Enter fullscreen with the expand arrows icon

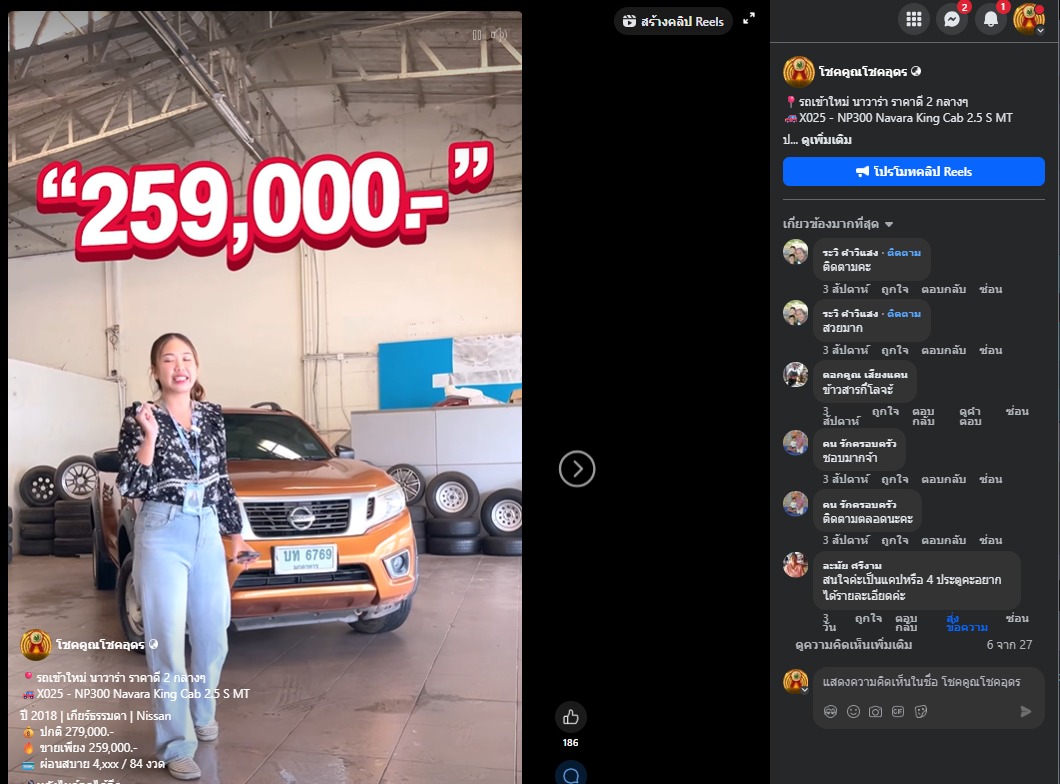749,20
